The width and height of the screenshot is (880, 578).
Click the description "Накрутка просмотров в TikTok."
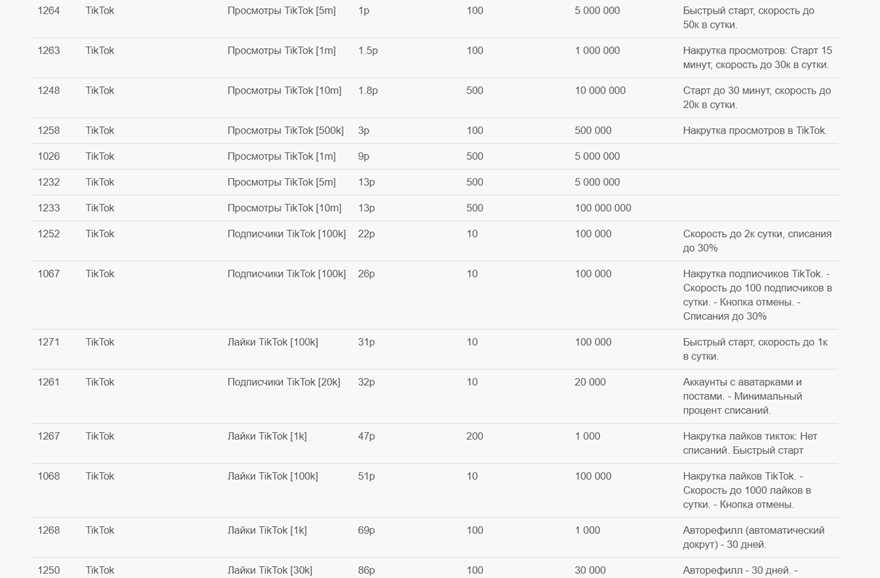tap(754, 131)
